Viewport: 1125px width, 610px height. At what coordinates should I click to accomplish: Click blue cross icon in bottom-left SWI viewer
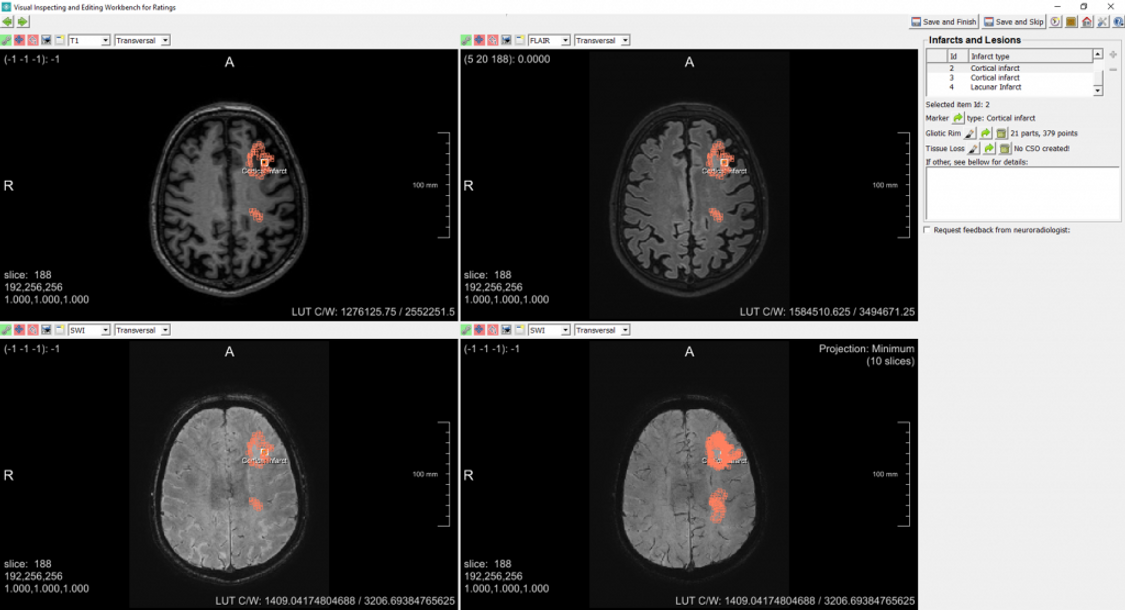point(19,330)
